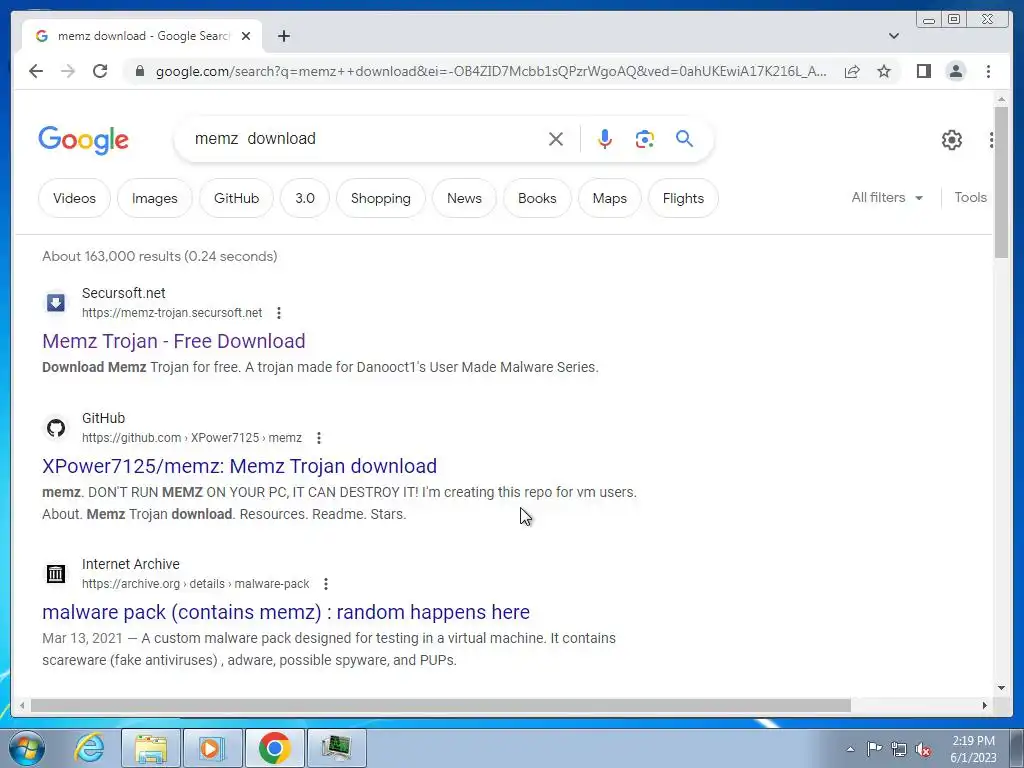The height and width of the screenshot is (768, 1024).
Task: Select the 3.0 filter chip
Action: tap(305, 198)
